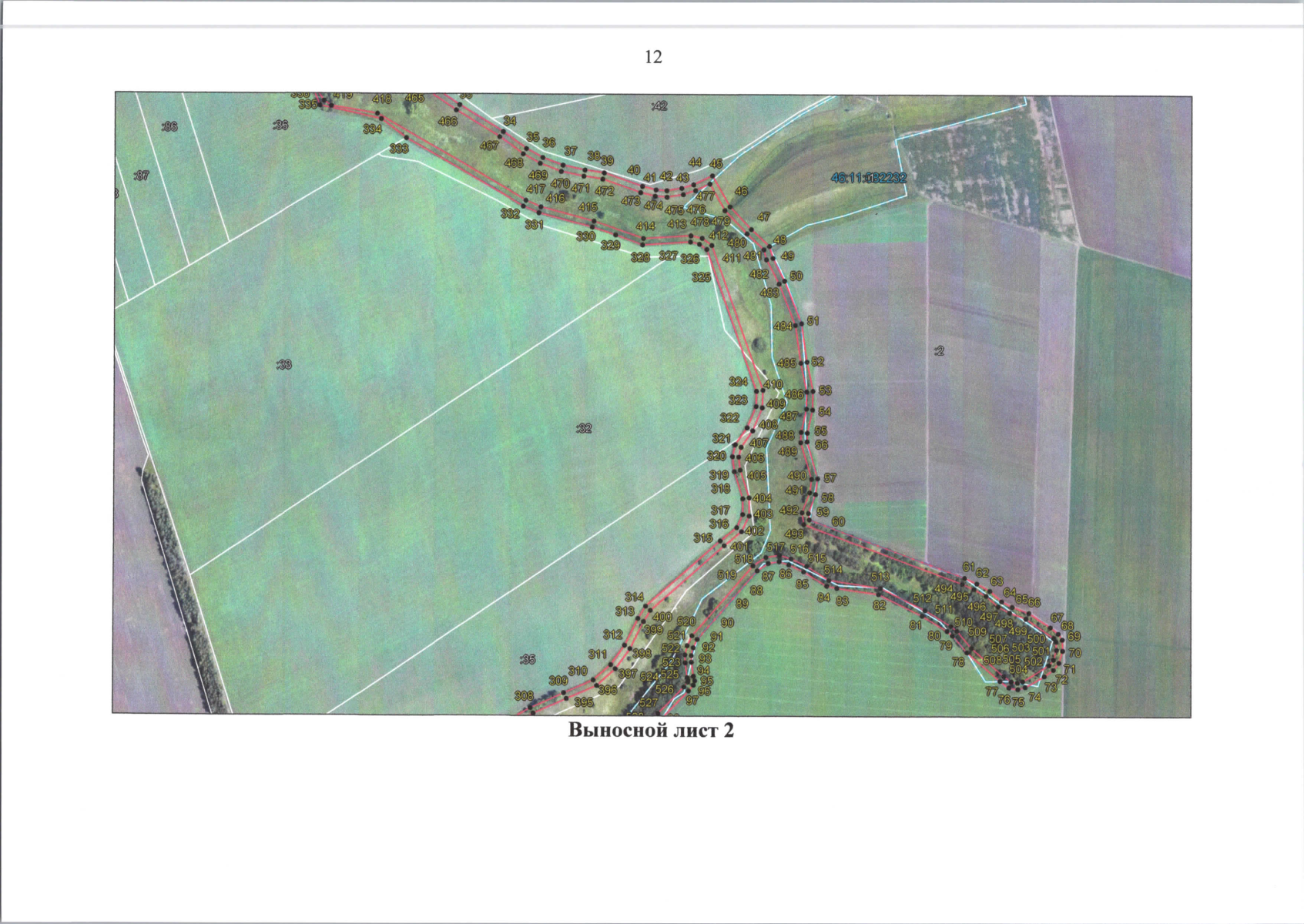
Task: Select the blue cadastral number 46:11:082232
Action: tap(868, 178)
